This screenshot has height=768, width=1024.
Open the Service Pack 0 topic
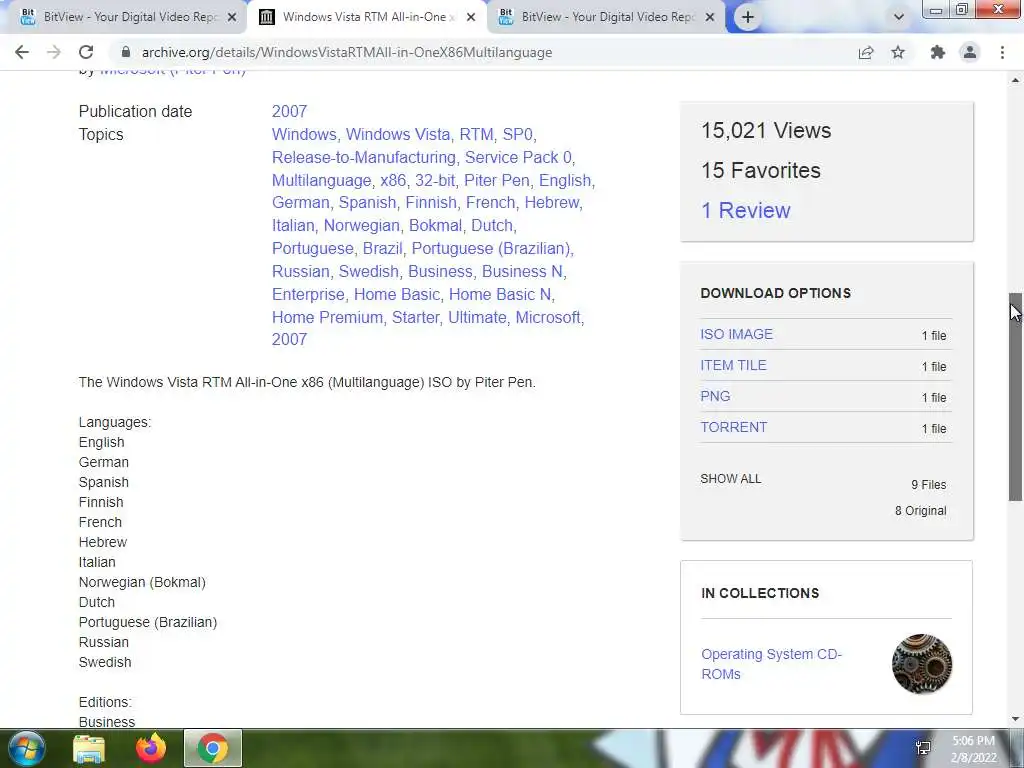(x=518, y=157)
